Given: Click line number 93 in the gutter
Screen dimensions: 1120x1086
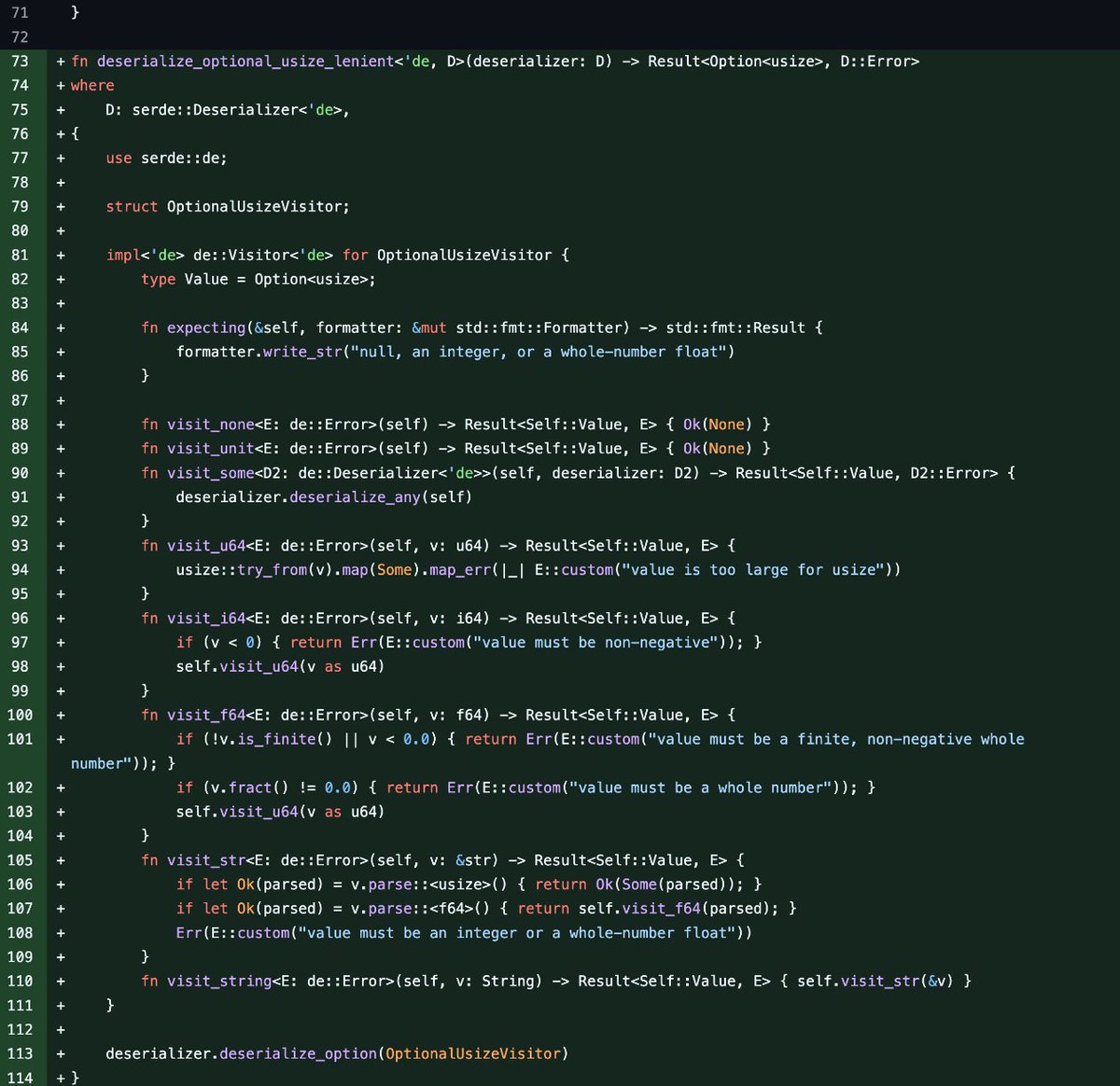Looking at the screenshot, I should (x=20, y=546).
